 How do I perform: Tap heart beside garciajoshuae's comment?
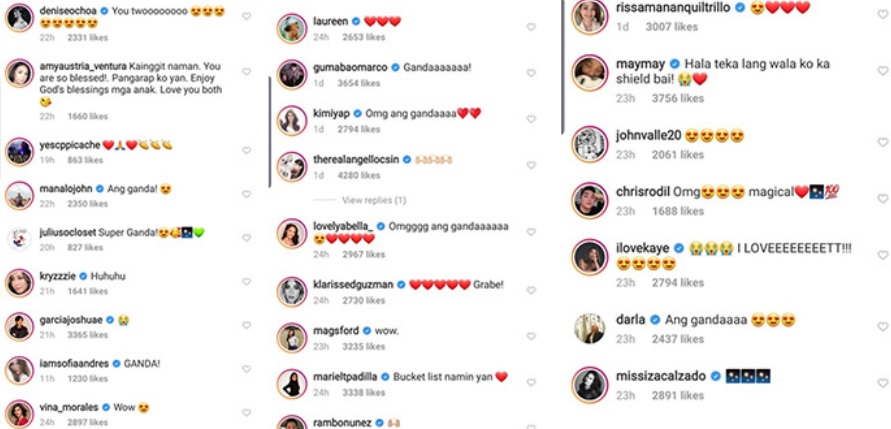(x=246, y=326)
